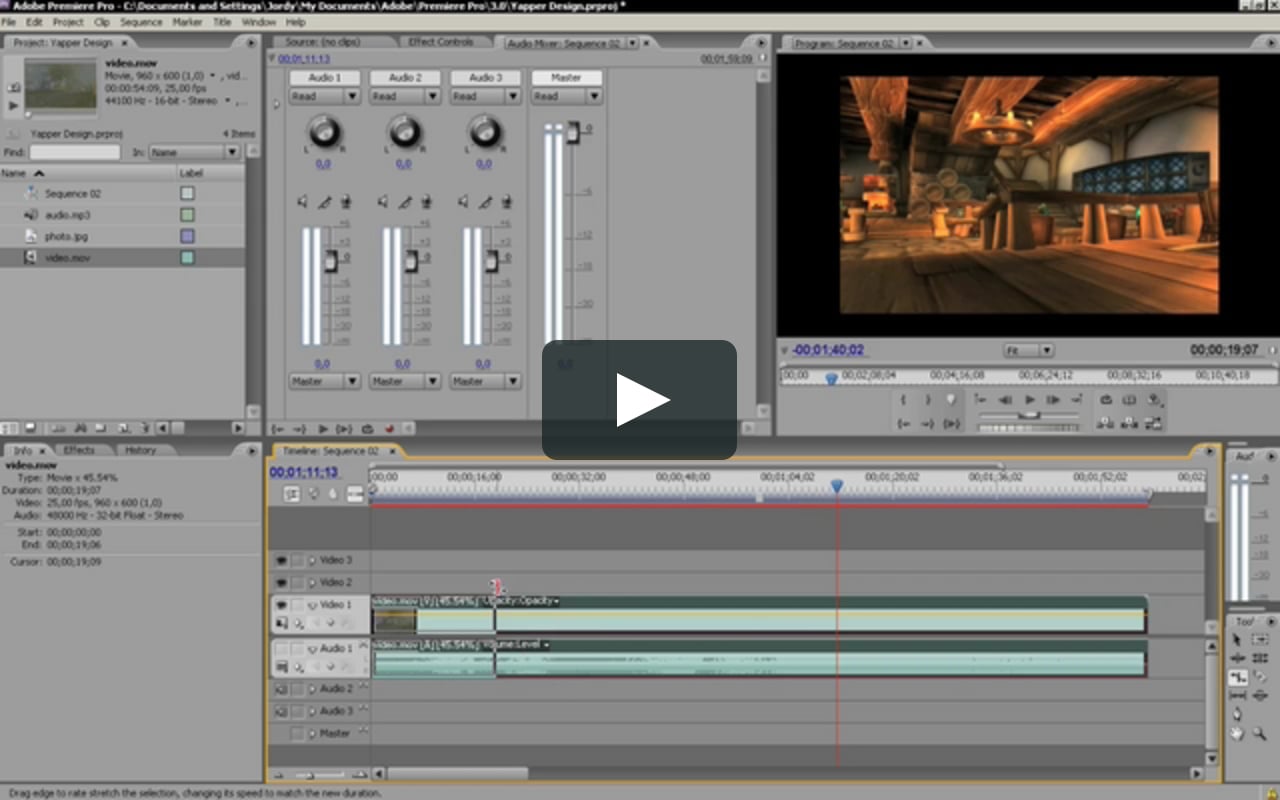Toggle Audio 3 track speaker output
Image resolution: width=1280 pixels, height=800 pixels.
click(281, 711)
